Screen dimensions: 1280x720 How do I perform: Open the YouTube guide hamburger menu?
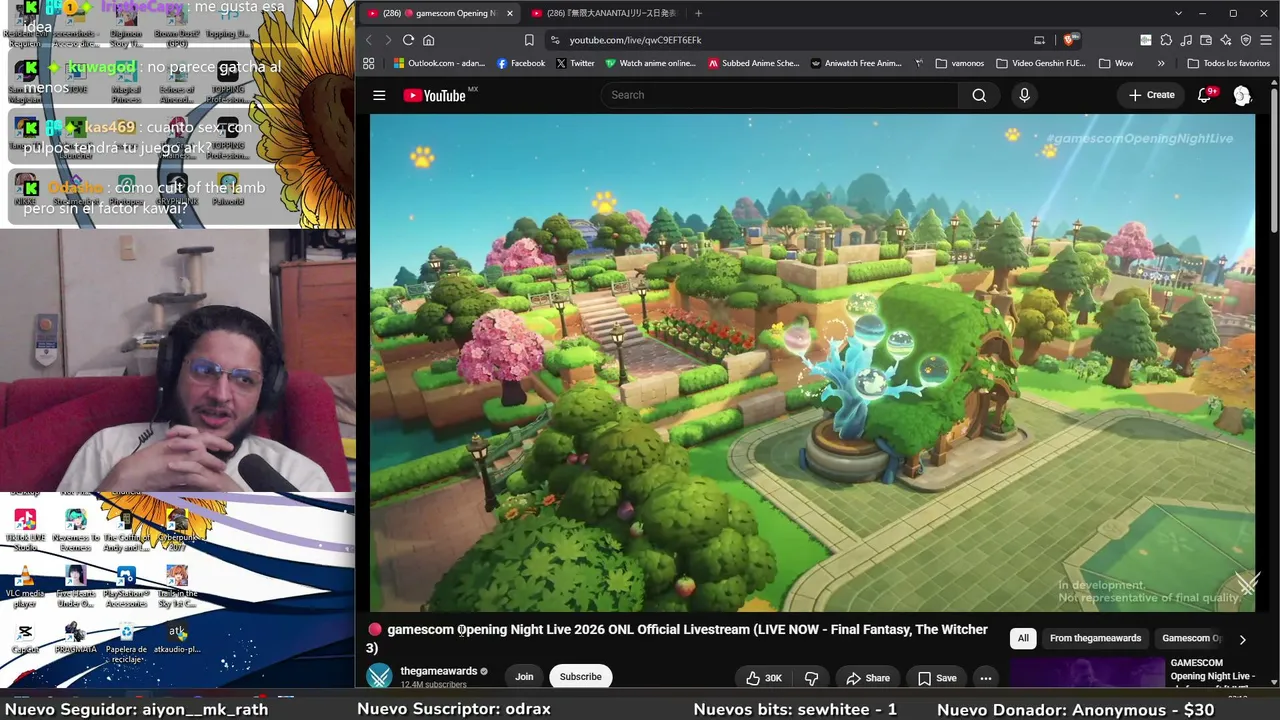(x=379, y=95)
